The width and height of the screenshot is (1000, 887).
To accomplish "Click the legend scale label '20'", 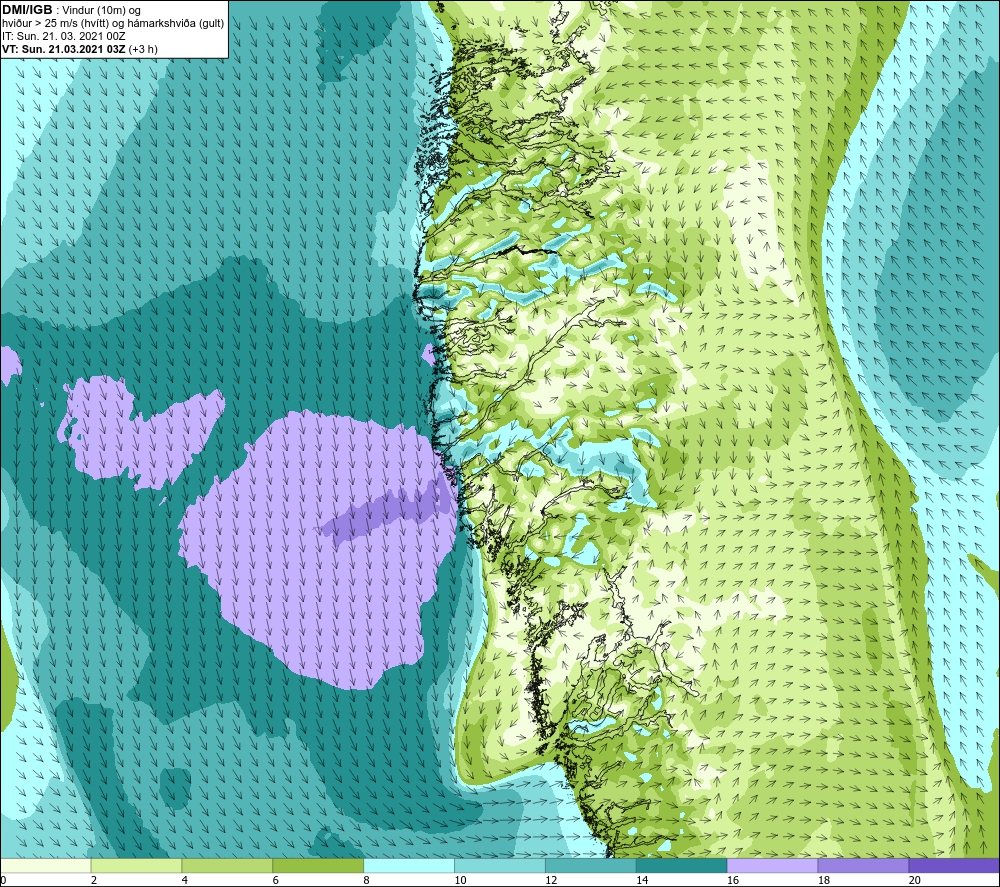I will (915, 881).
